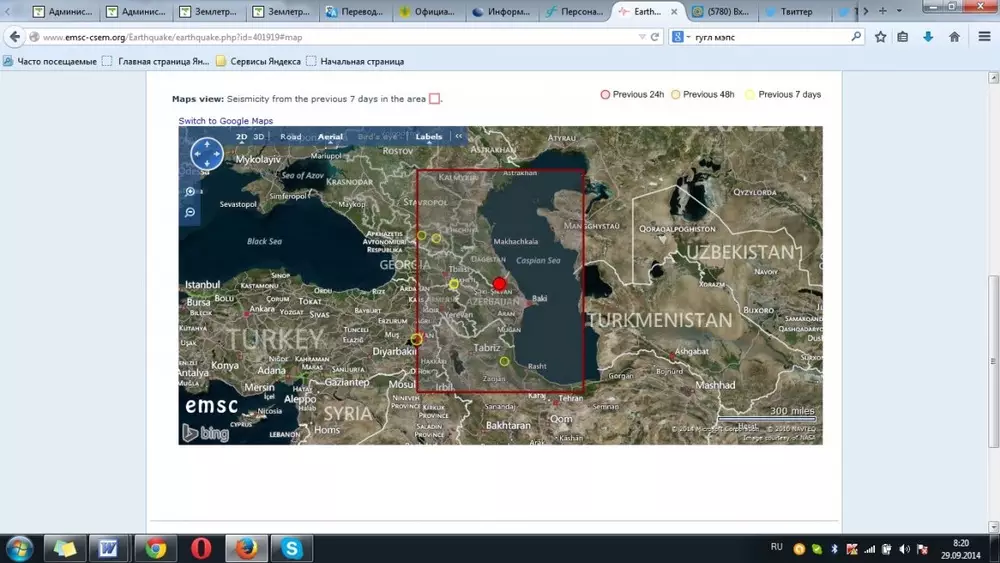Bookmark this page with the star icon
This screenshot has width=1000, height=563.
(x=880, y=37)
